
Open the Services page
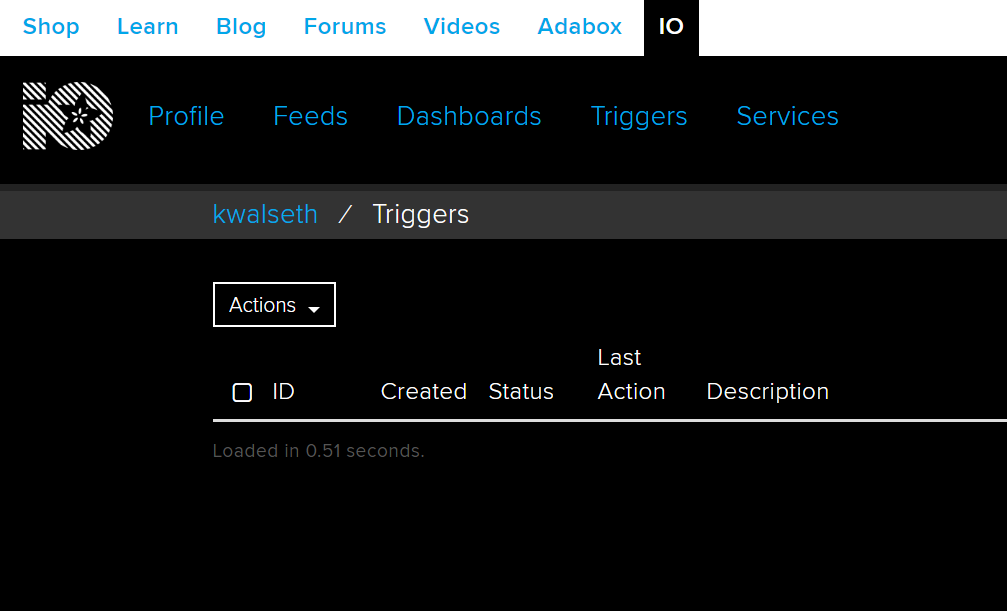[787, 116]
